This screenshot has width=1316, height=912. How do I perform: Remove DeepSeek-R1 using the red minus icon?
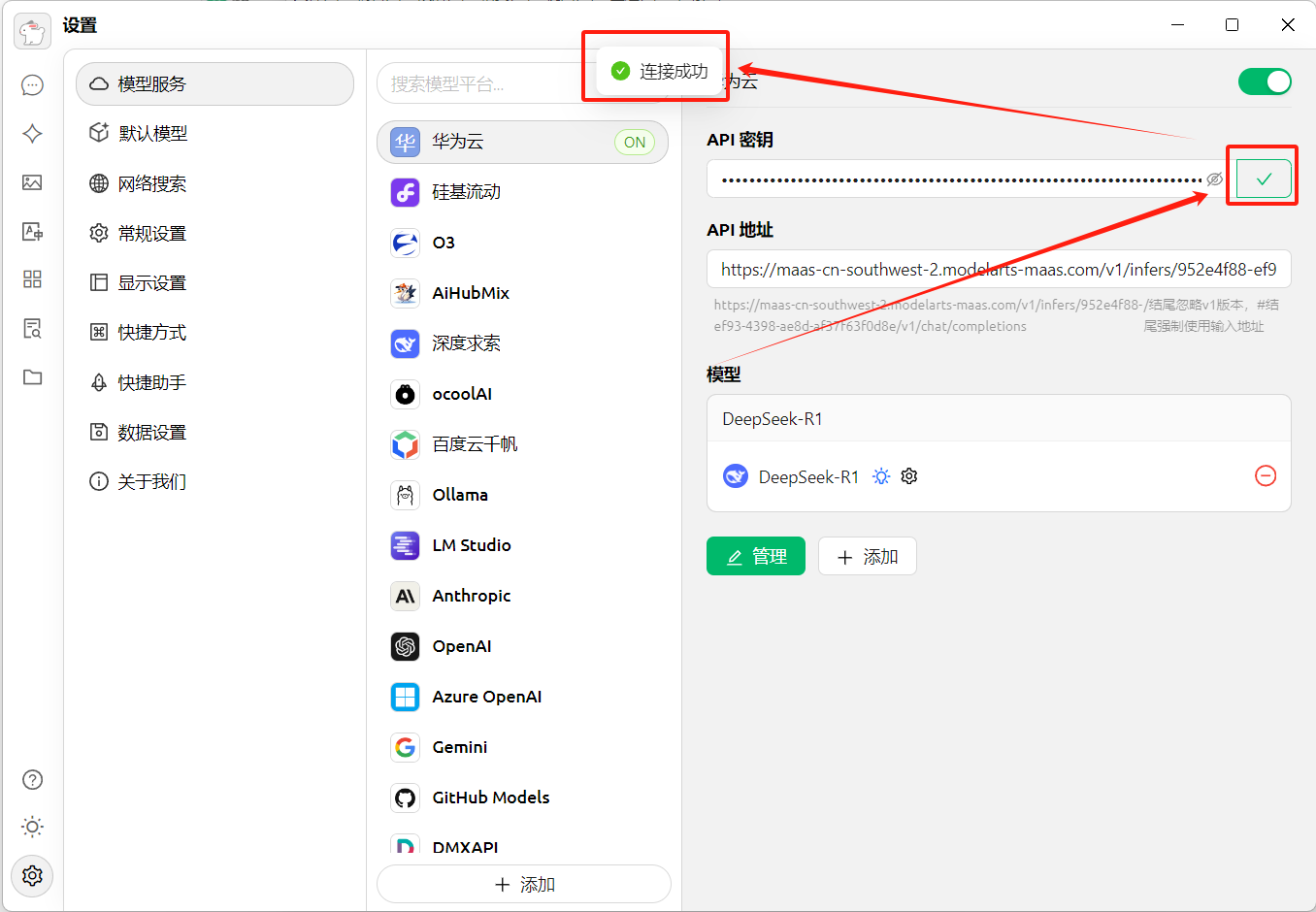(1266, 475)
